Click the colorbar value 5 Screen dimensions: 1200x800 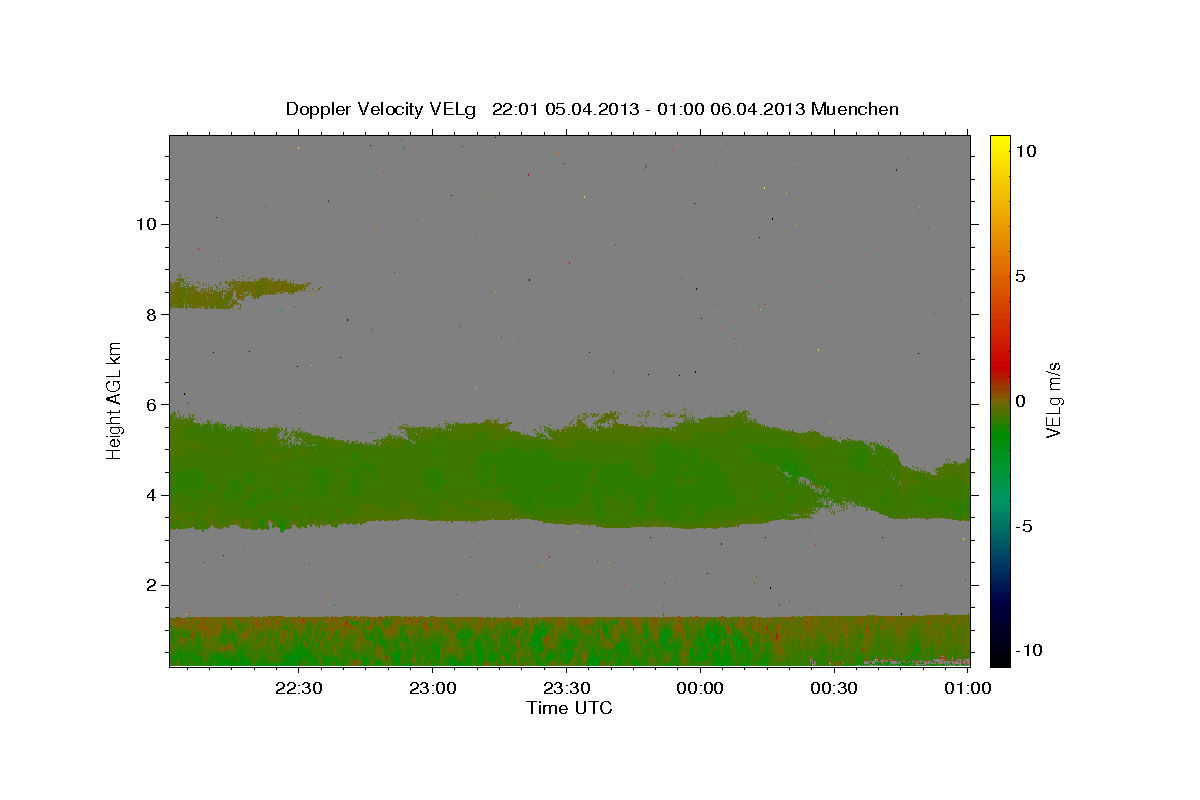[x=1020, y=276]
